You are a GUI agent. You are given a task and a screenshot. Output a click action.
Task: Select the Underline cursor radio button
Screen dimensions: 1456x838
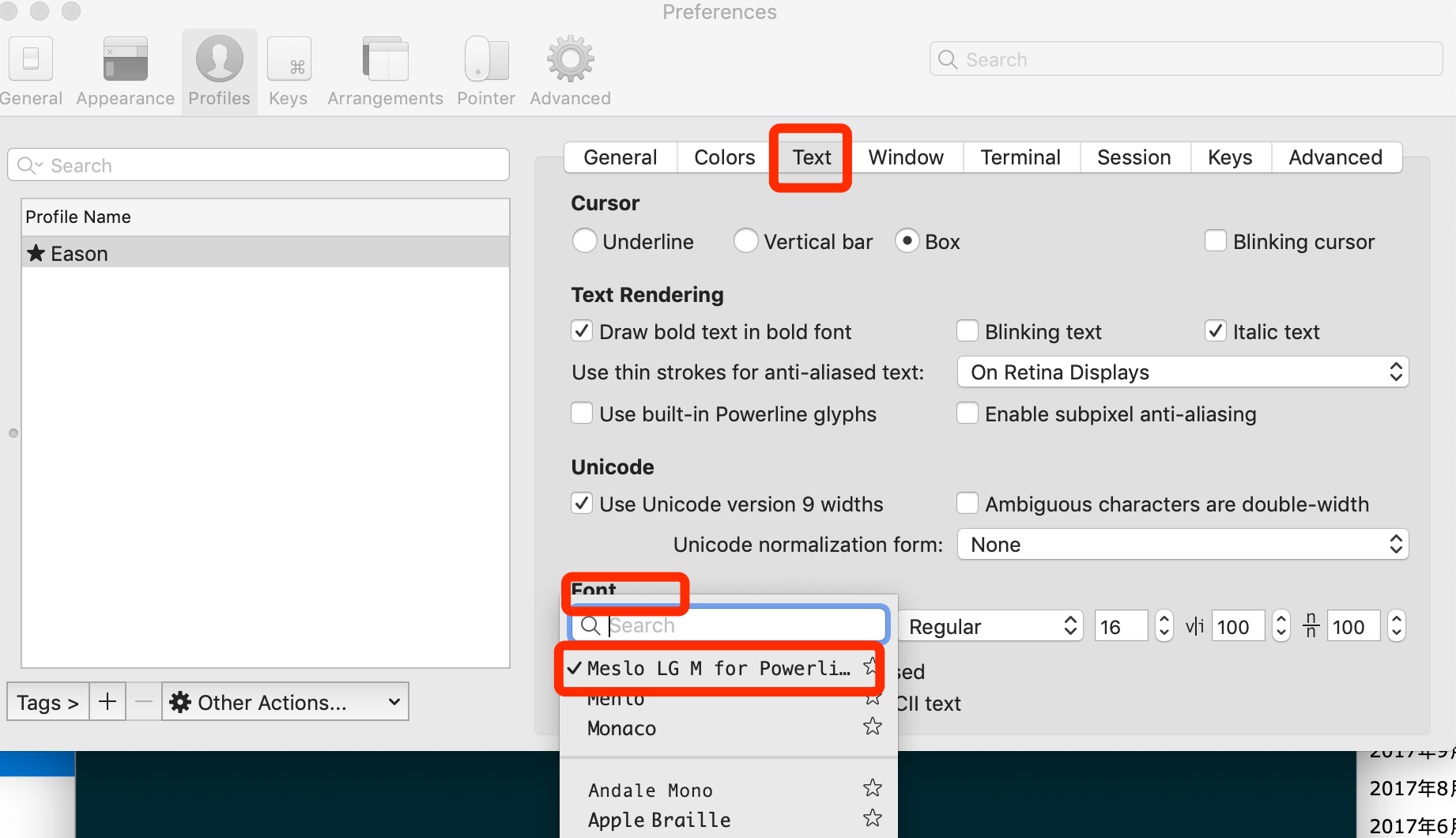coord(585,241)
